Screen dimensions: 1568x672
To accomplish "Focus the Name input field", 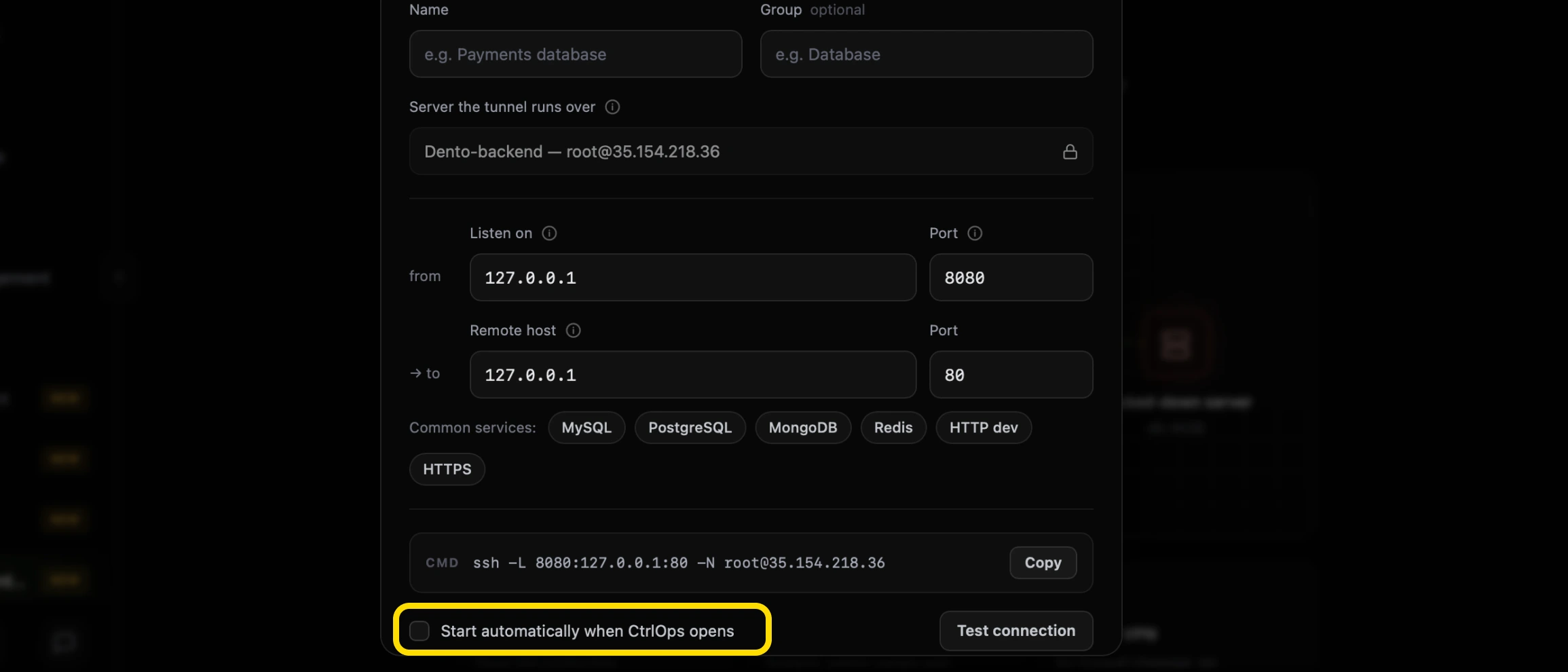I will 576,54.
